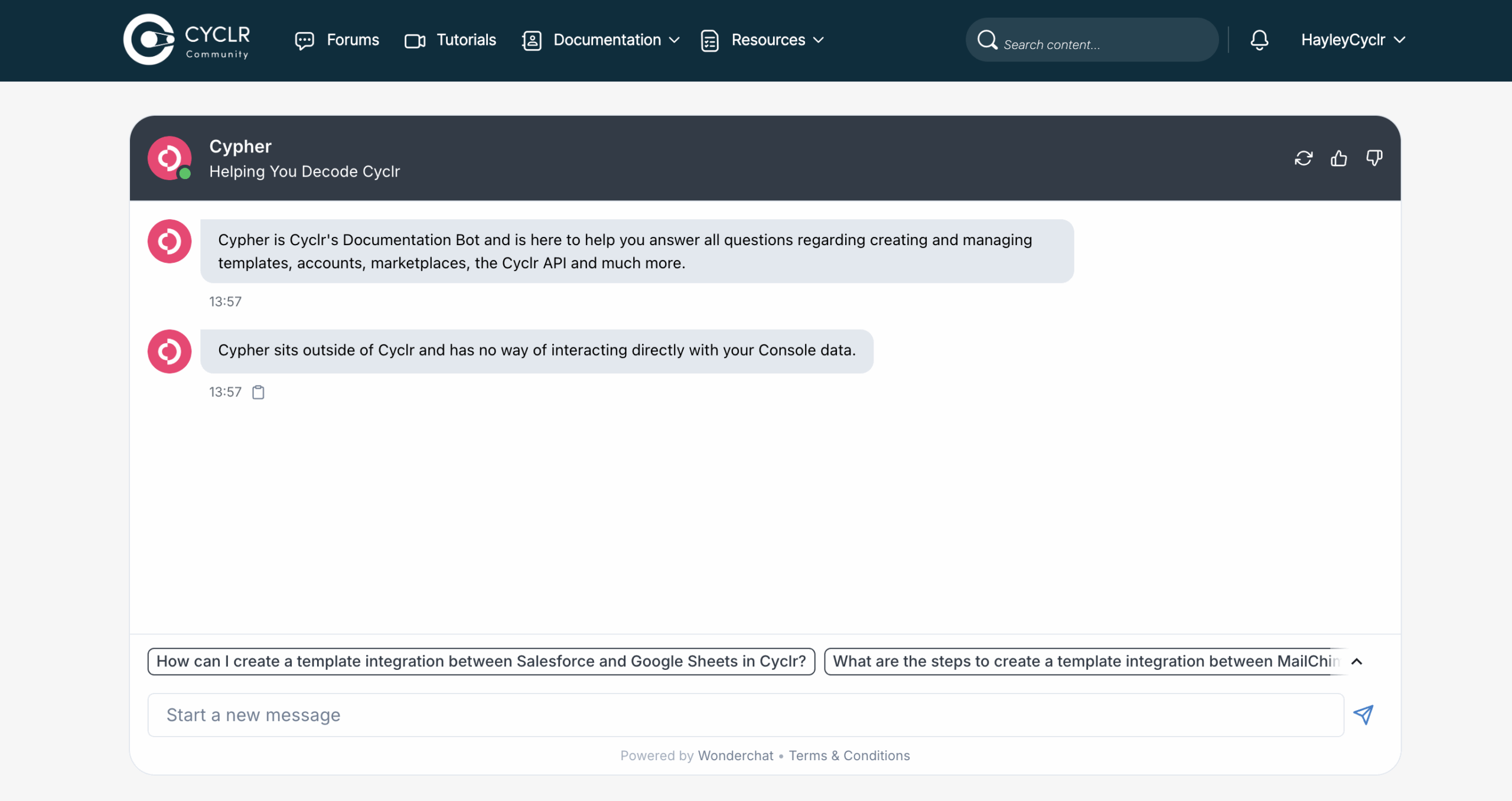This screenshot has width=1512, height=801.
Task: Click the avatar beside the Documentation Bot message
Action: [170, 241]
